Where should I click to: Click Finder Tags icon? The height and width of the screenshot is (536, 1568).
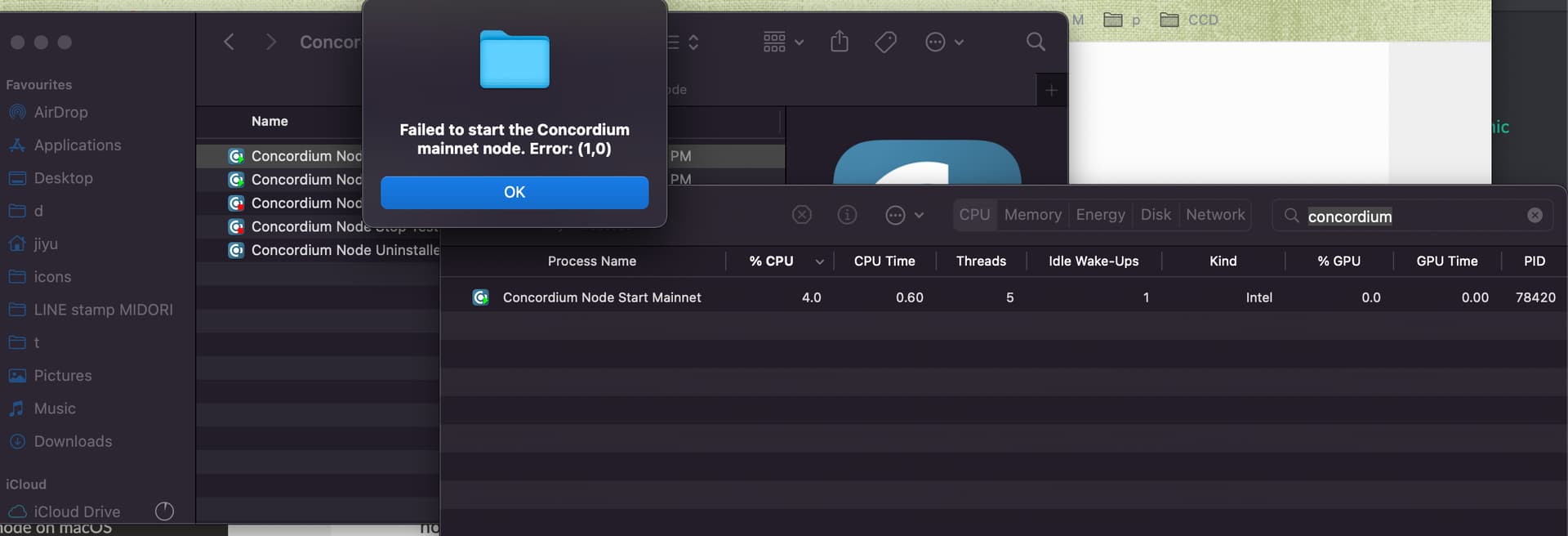tap(886, 42)
